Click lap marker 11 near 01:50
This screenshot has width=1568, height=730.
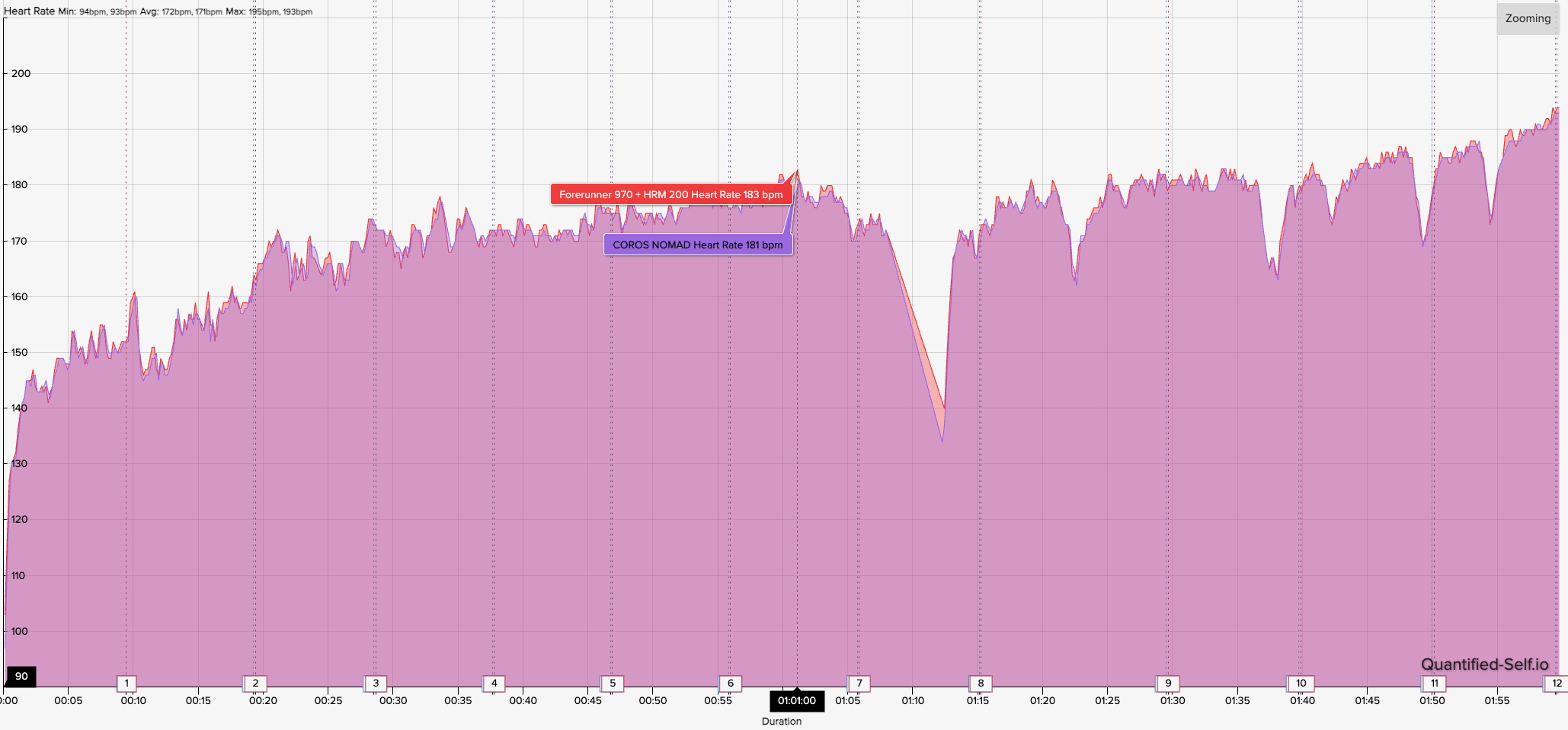coord(1434,684)
